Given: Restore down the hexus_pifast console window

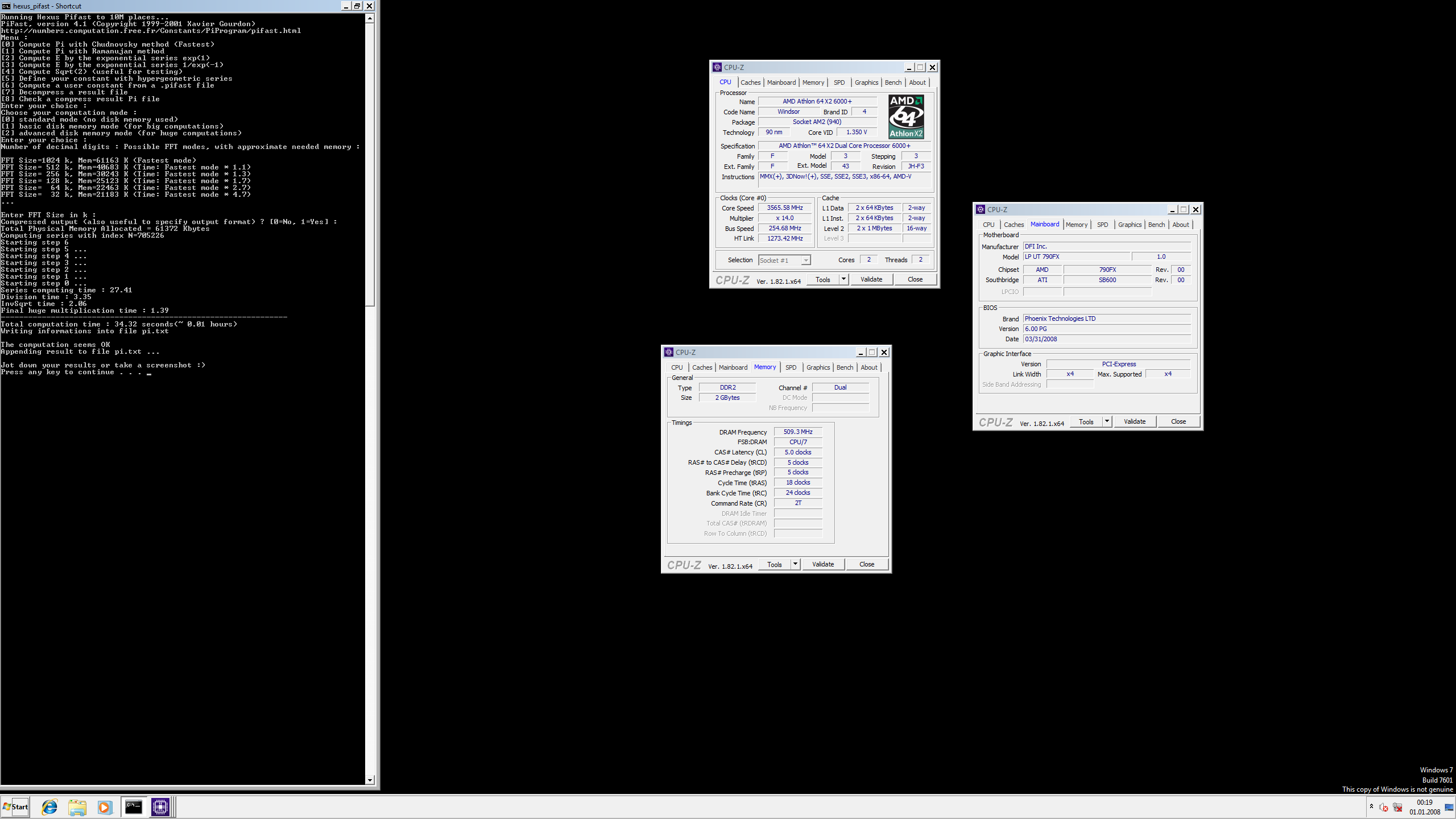Looking at the screenshot, I should (x=357, y=6).
